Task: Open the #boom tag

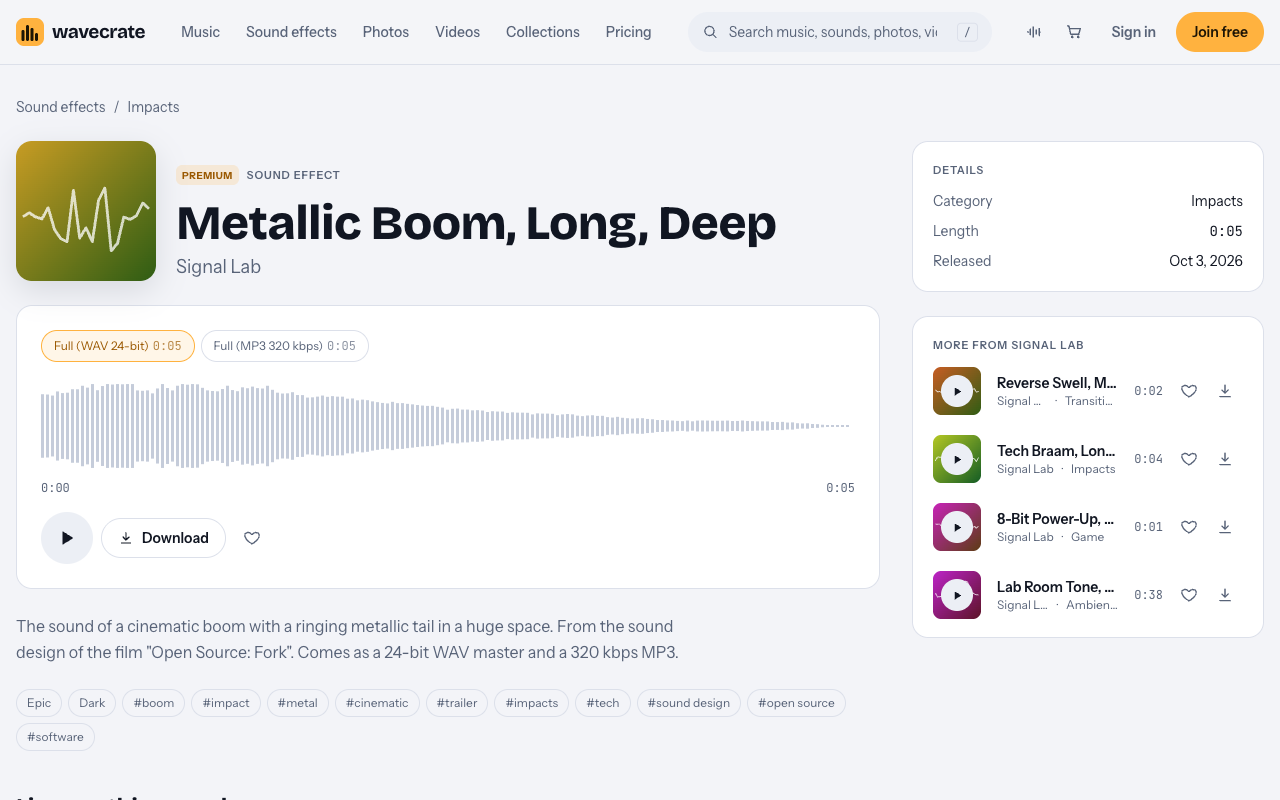Action: click(154, 703)
